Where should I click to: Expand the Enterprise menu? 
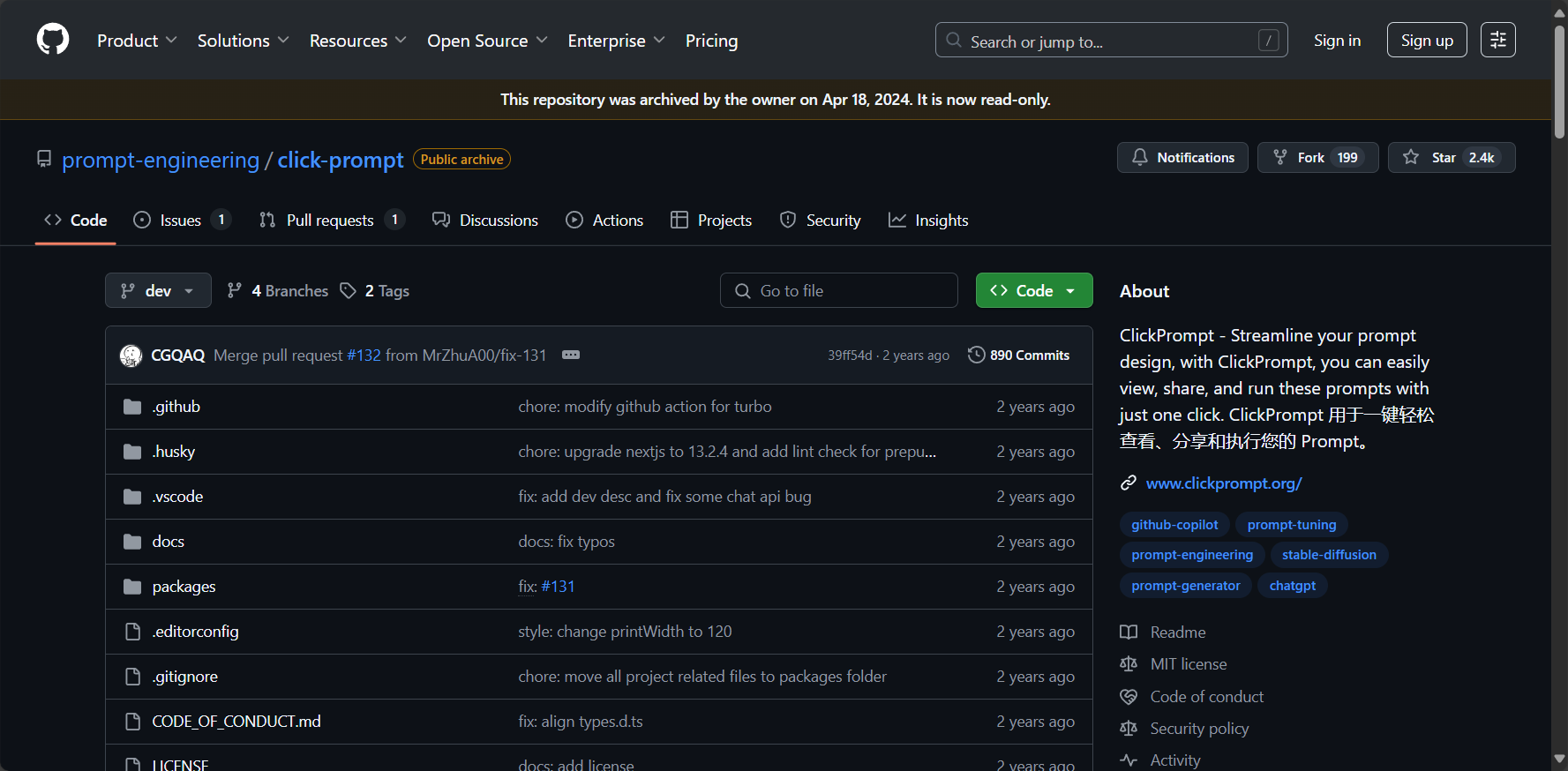click(x=616, y=41)
